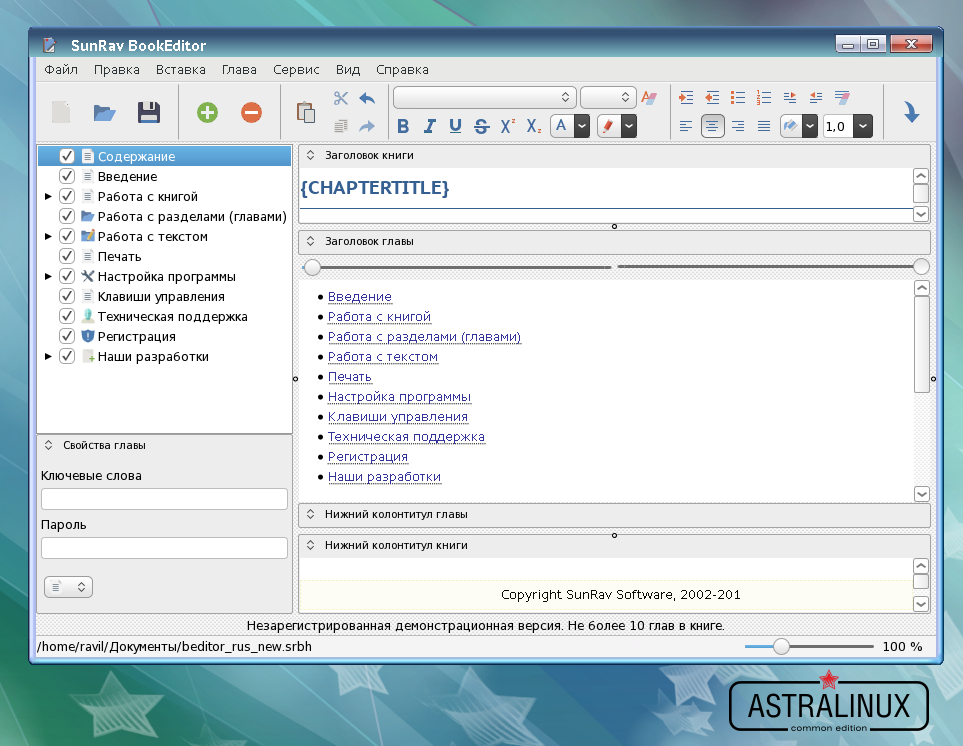The image size is (963, 746).
Task: Insert a bulleted list
Action: click(738, 98)
